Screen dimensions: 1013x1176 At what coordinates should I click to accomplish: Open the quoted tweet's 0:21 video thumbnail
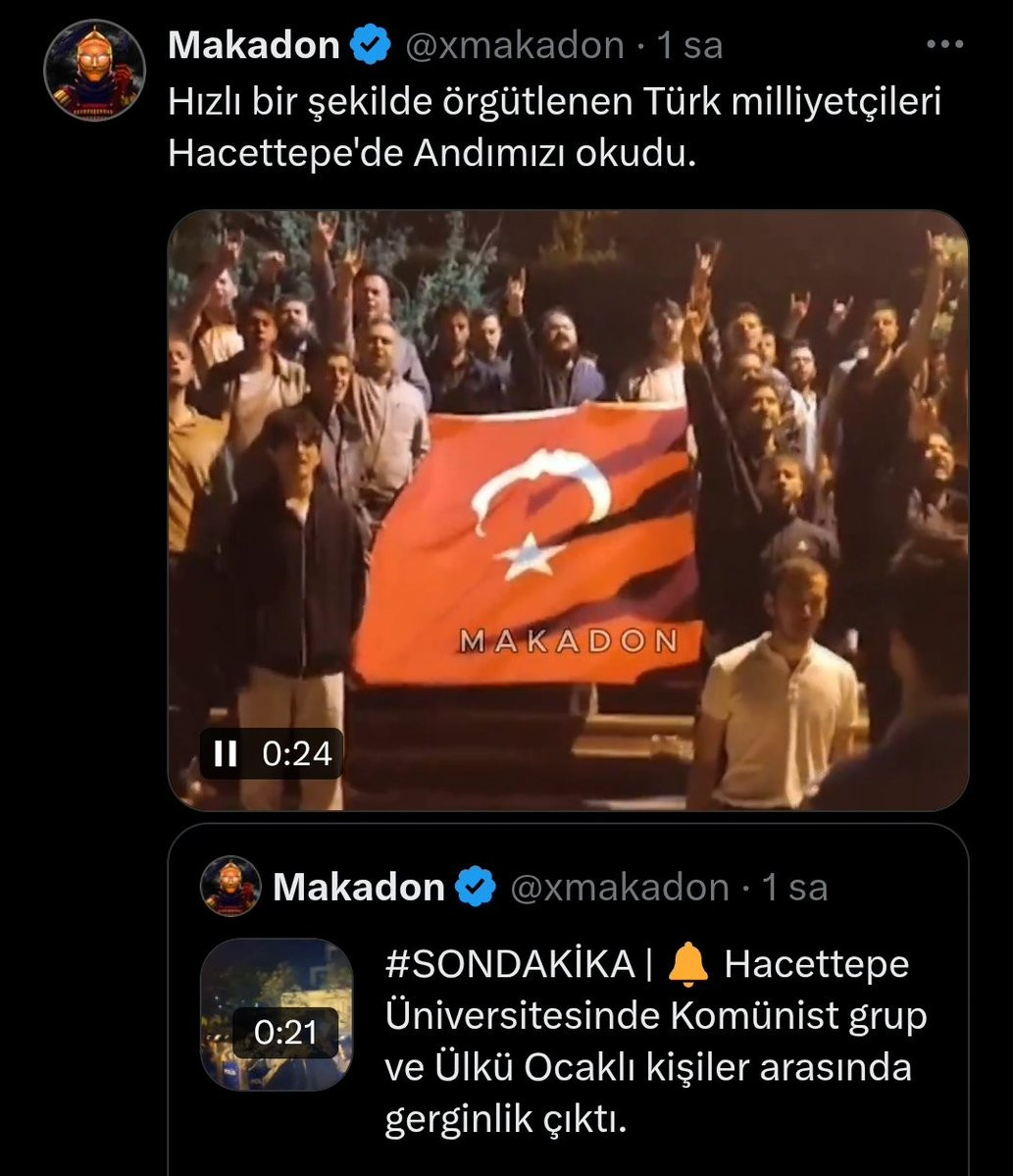(x=277, y=1014)
